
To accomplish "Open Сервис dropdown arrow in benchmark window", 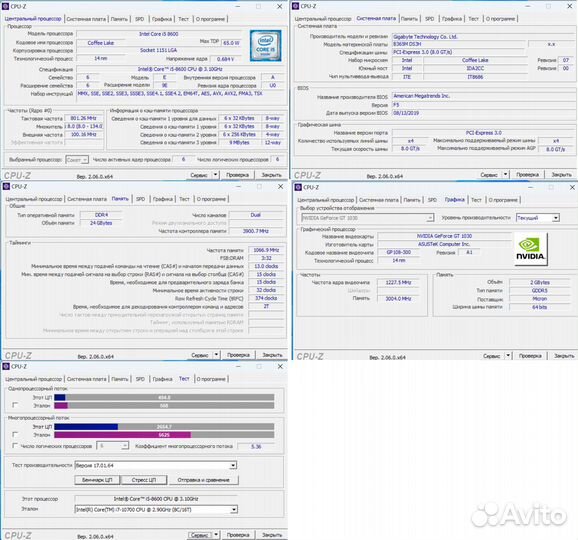I will (216, 534).
